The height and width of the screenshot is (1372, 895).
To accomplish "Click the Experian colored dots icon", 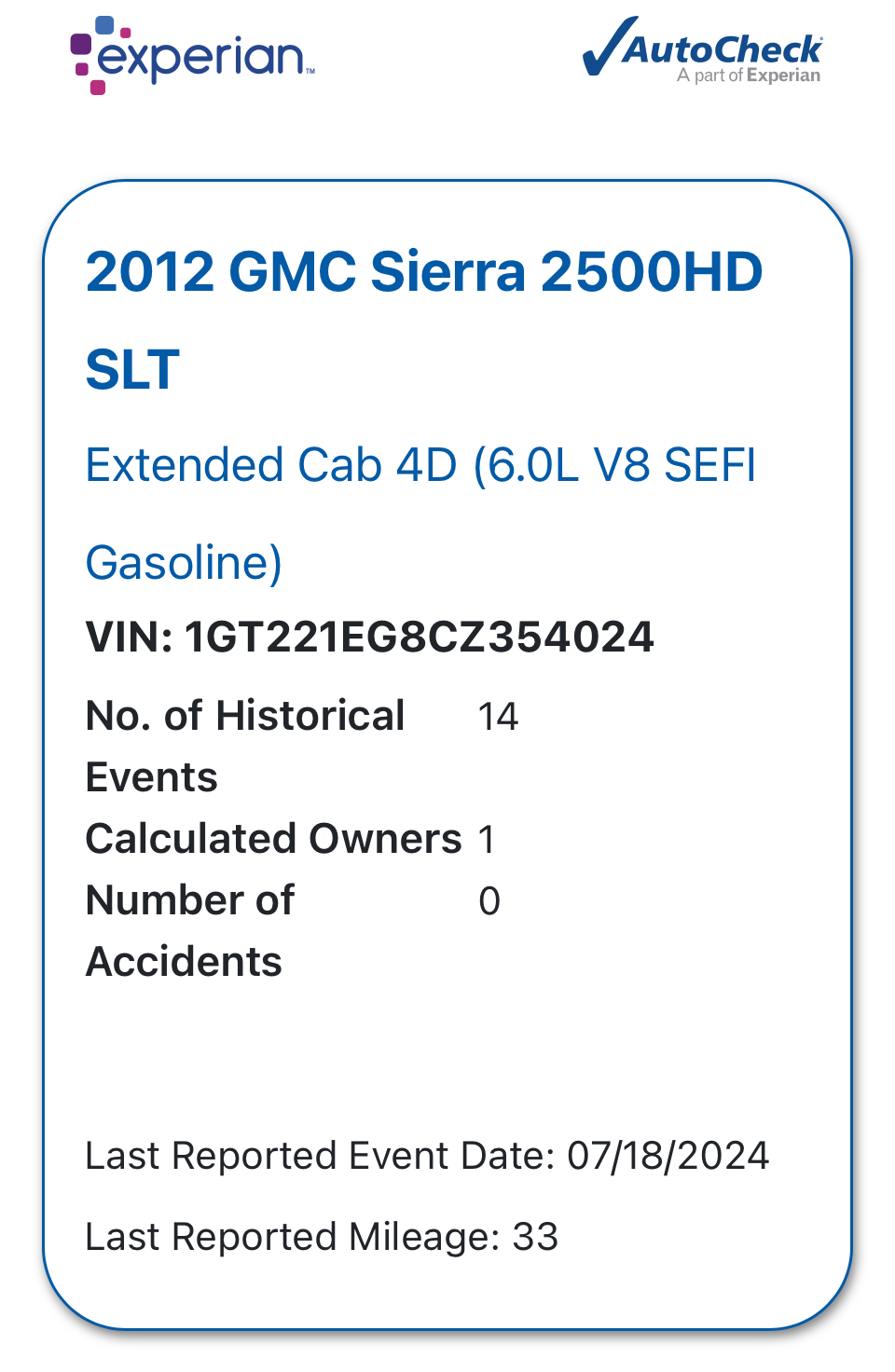I will [x=95, y=55].
